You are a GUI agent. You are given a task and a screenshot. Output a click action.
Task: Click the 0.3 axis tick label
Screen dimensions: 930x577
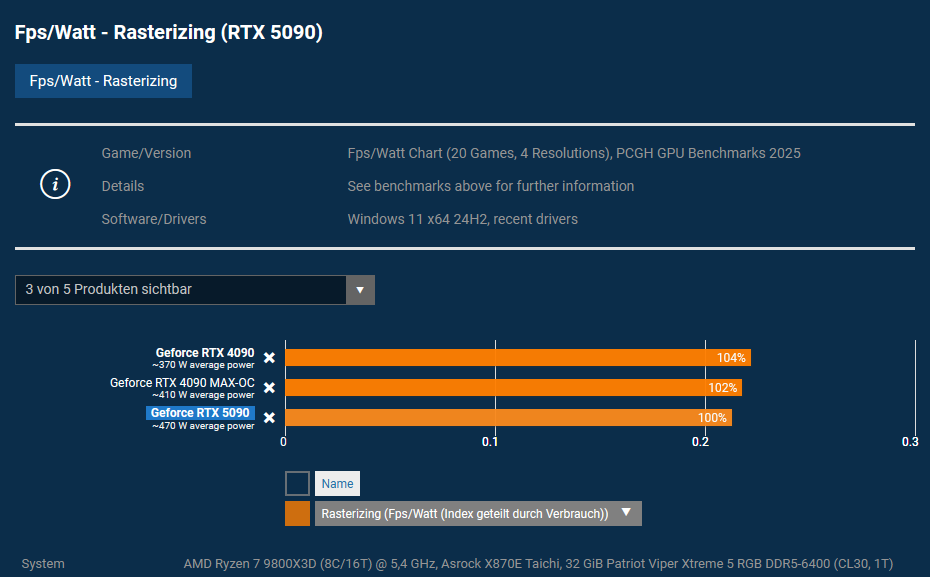pyautogui.click(x=910, y=442)
